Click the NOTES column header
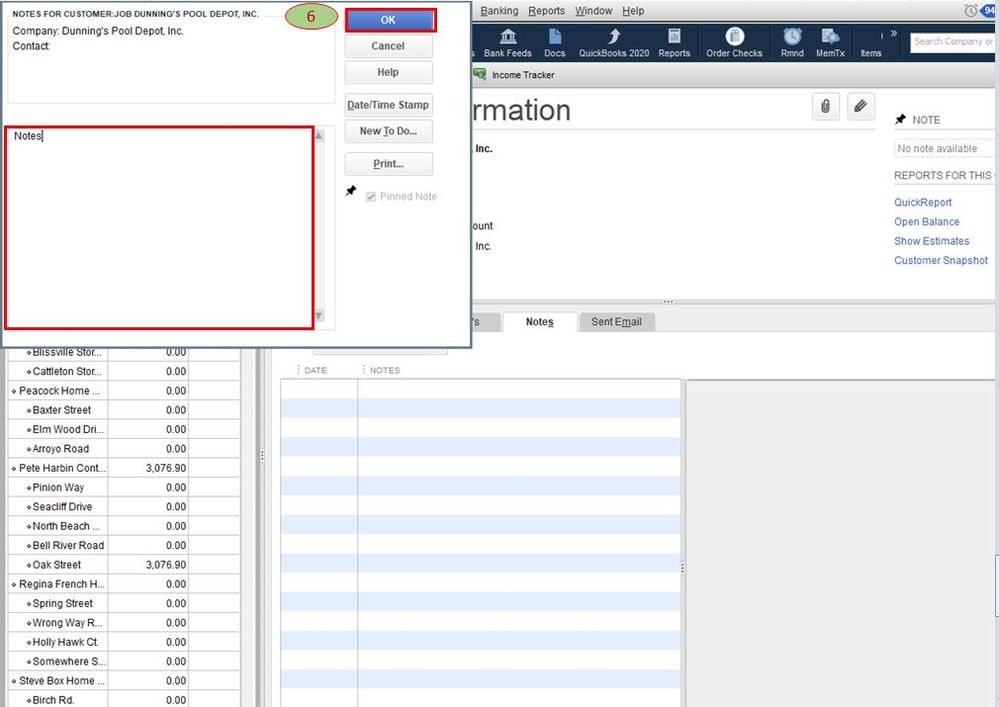 tap(385, 370)
